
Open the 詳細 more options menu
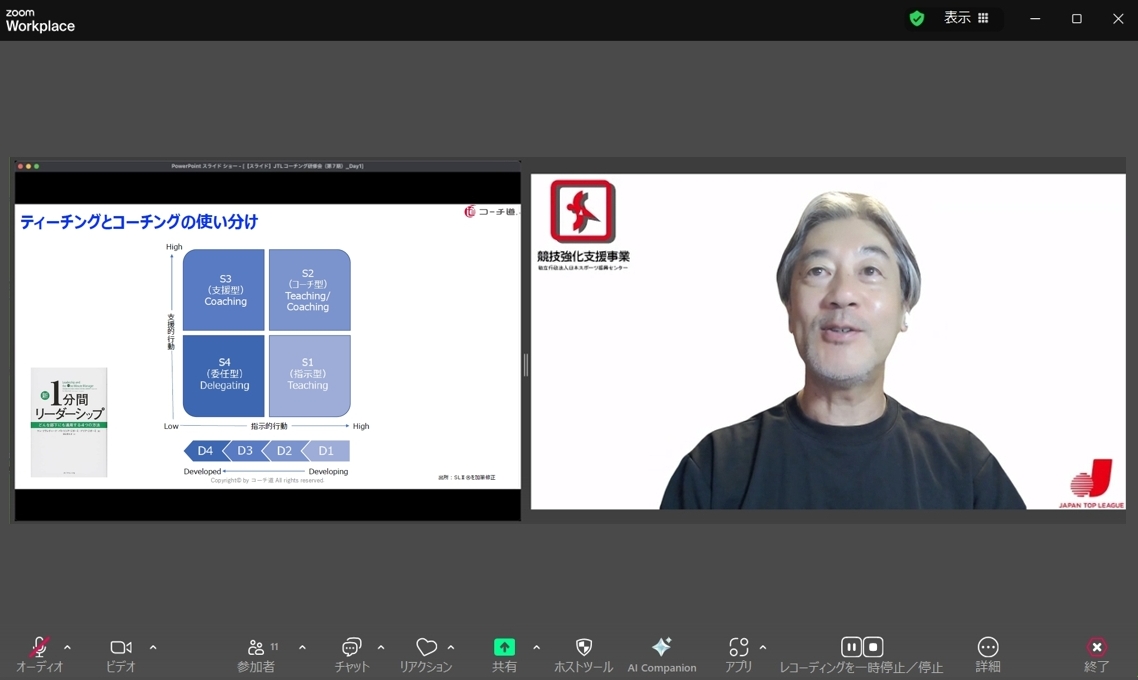[988, 647]
